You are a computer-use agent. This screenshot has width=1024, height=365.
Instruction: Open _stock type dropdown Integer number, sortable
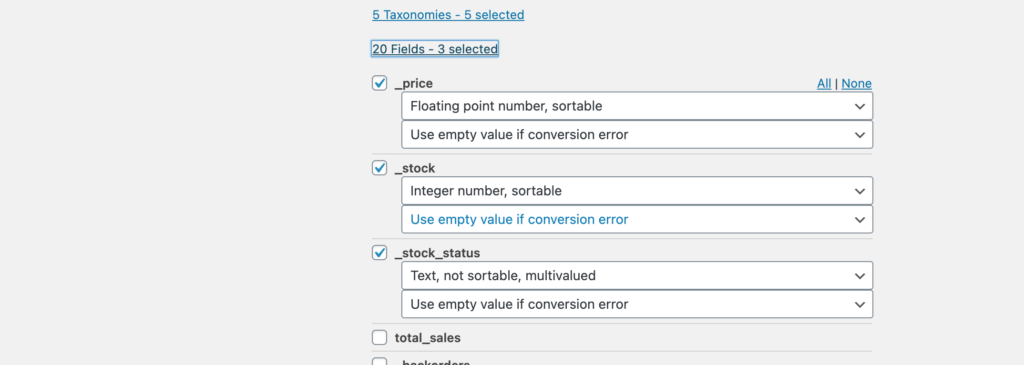637,191
